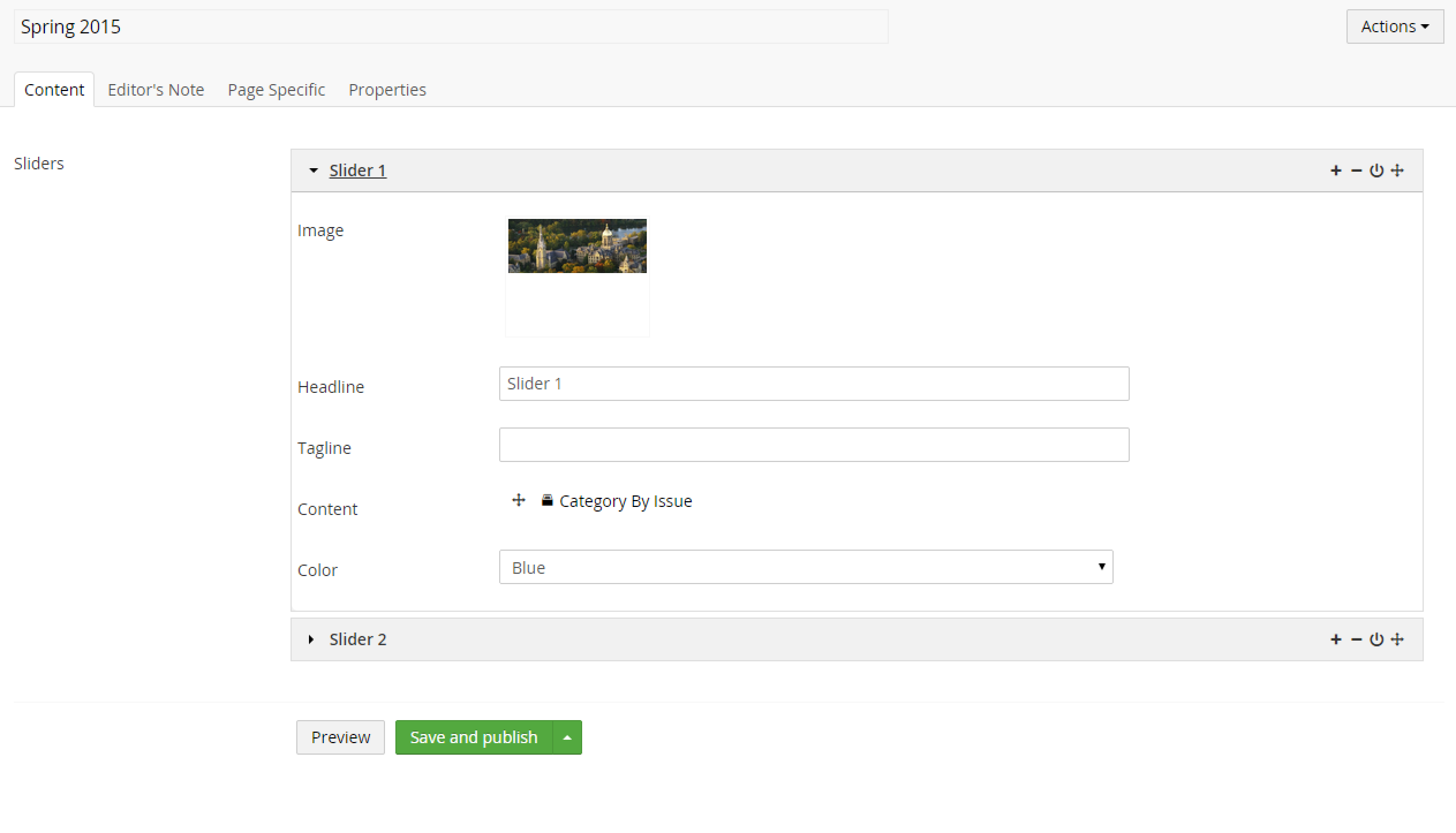Toggle the Slider 2 power icon
The width and height of the screenshot is (1456, 833).
[x=1376, y=639]
